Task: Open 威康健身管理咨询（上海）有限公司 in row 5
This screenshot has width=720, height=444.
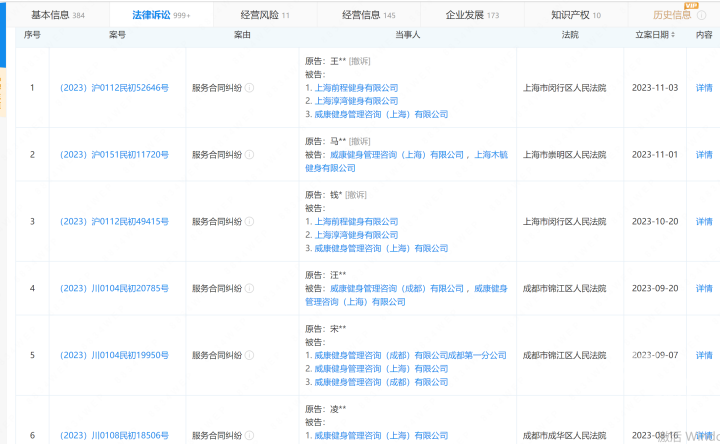Action: tap(381, 368)
